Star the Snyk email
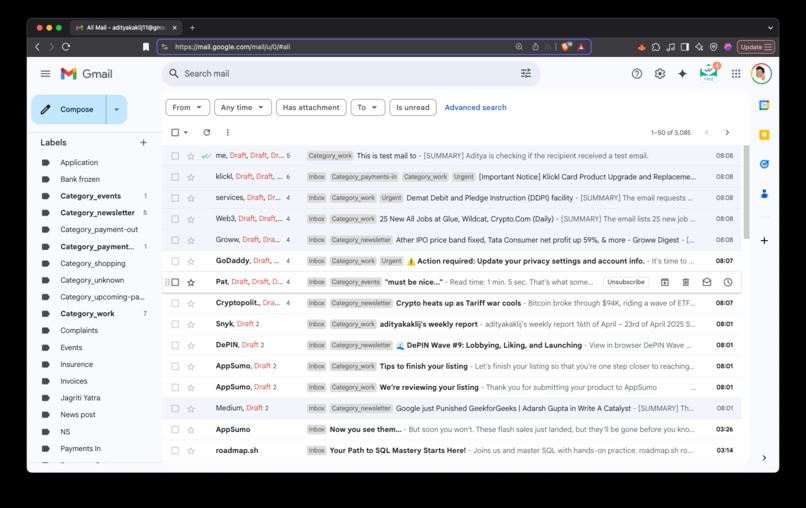The image size is (806, 508). 191,324
